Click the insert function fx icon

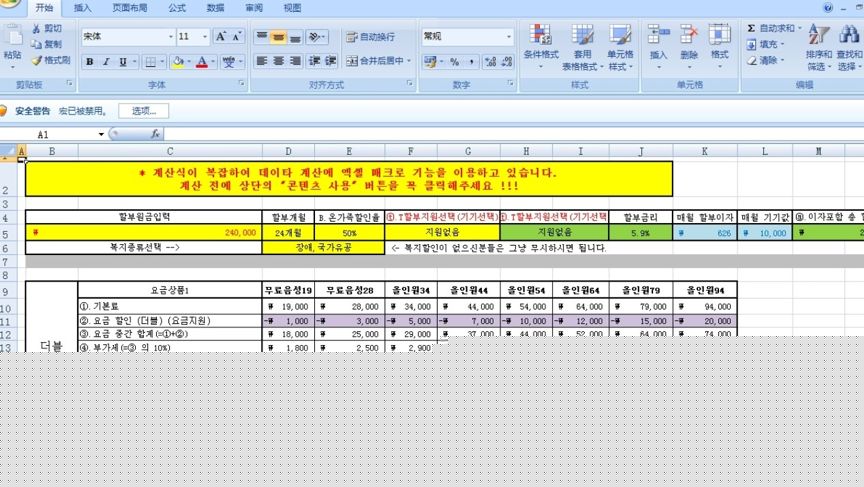[155, 134]
